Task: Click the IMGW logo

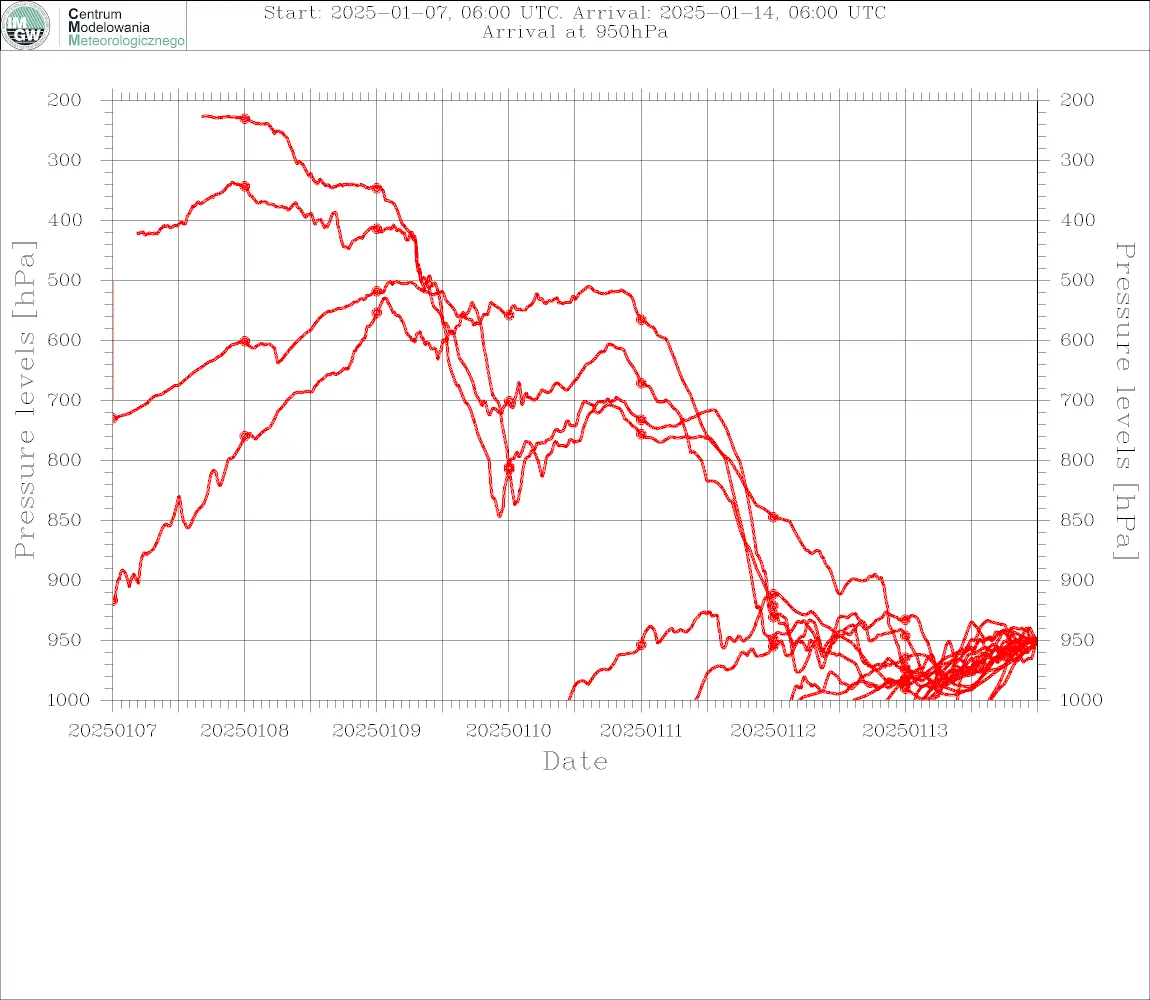Action: click(26, 26)
